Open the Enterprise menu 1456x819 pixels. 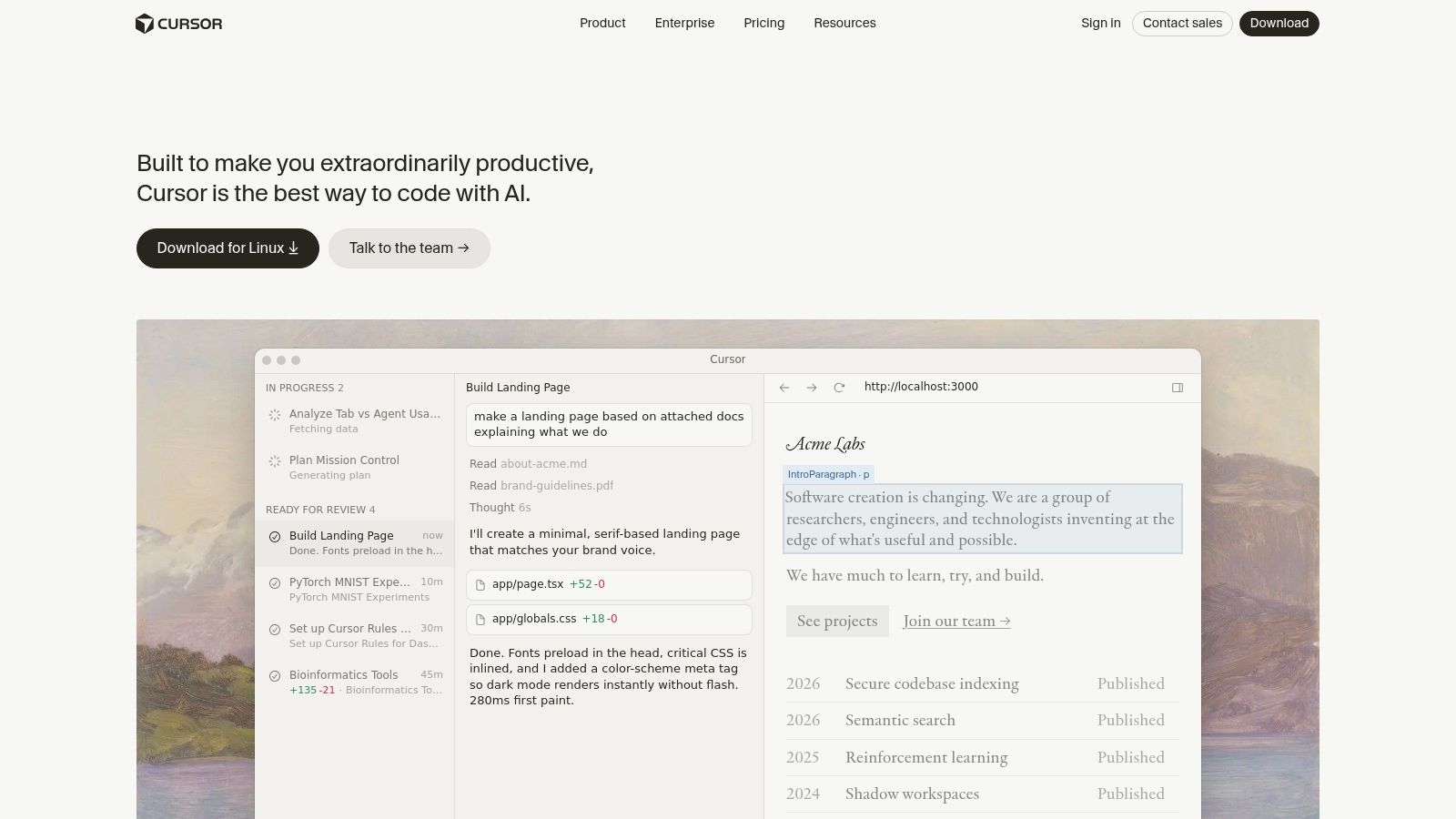click(684, 24)
